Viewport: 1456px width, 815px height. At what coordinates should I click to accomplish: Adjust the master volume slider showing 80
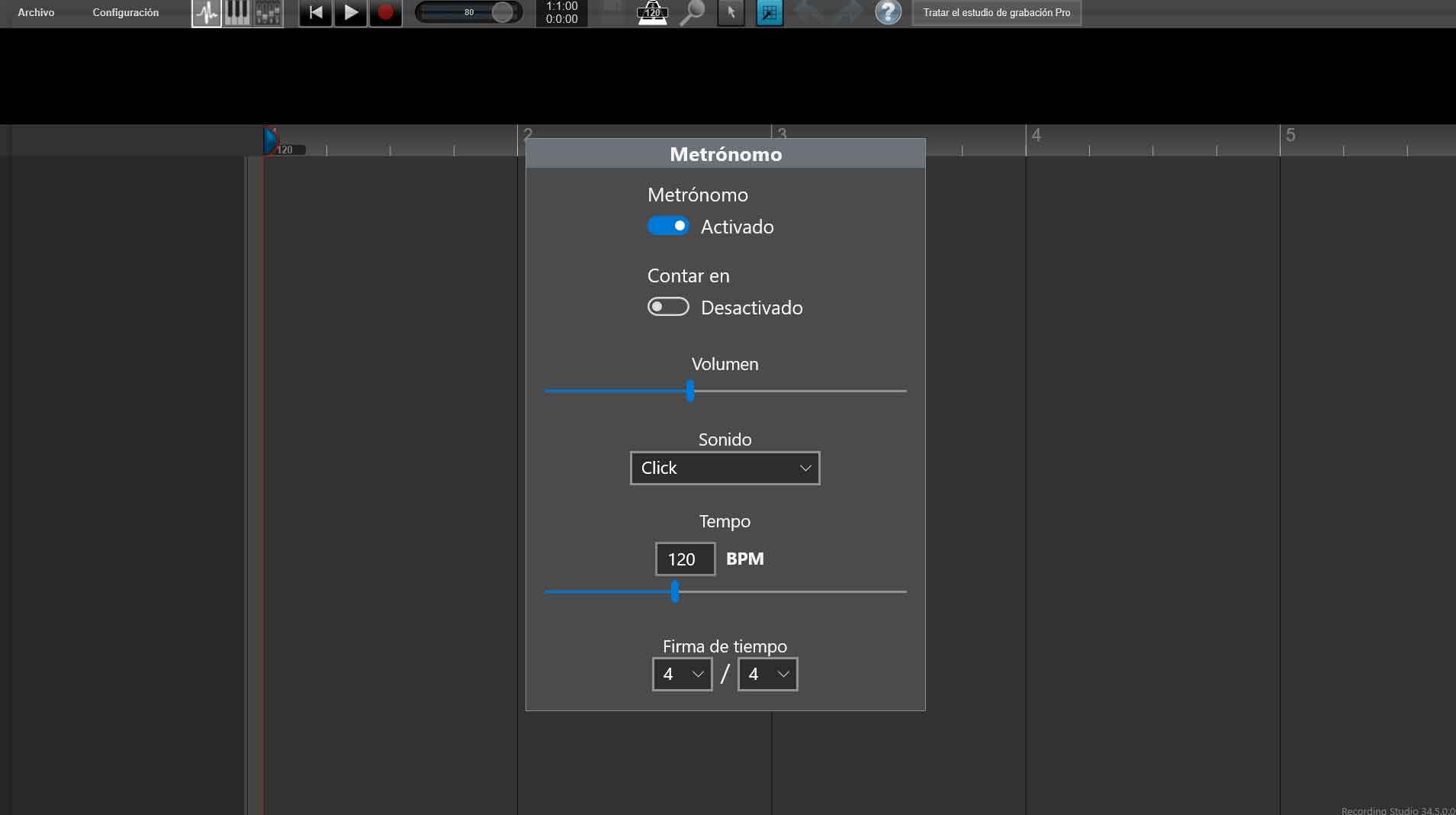pyautogui.click(x=469, y=12)
